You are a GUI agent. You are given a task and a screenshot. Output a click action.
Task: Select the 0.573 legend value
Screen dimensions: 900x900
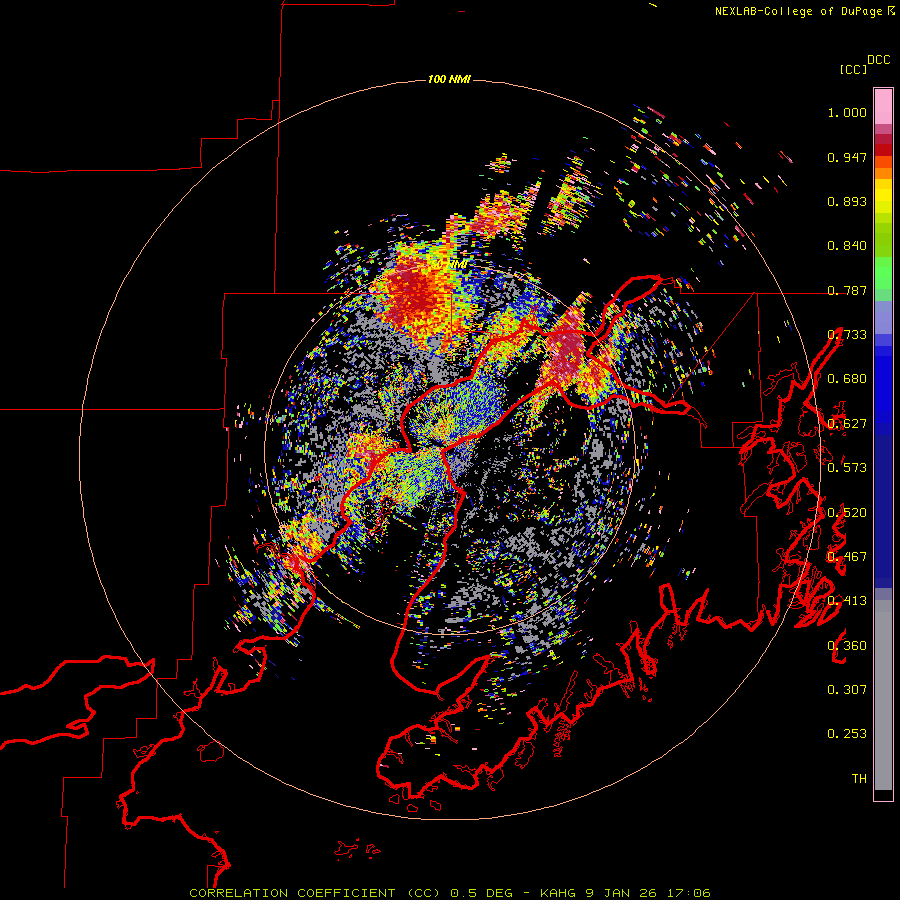tap(847, 468)
